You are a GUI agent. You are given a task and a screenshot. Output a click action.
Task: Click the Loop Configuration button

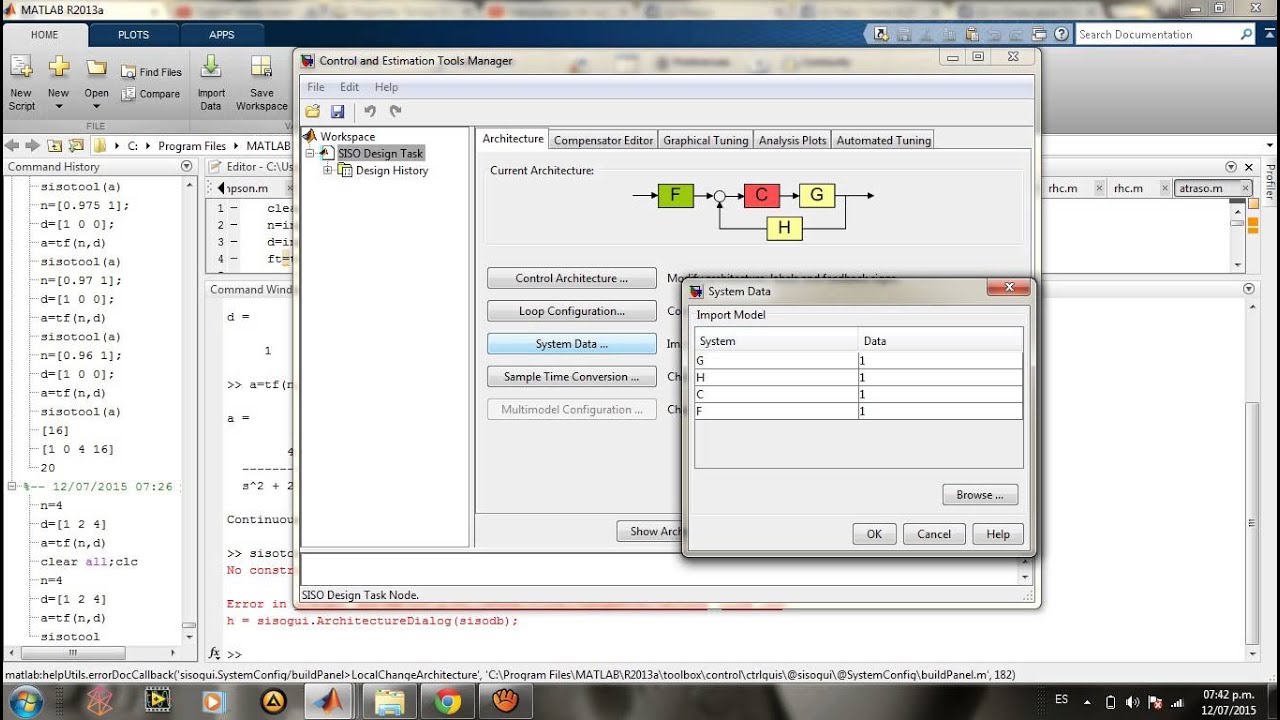click(x=572, y=311)
